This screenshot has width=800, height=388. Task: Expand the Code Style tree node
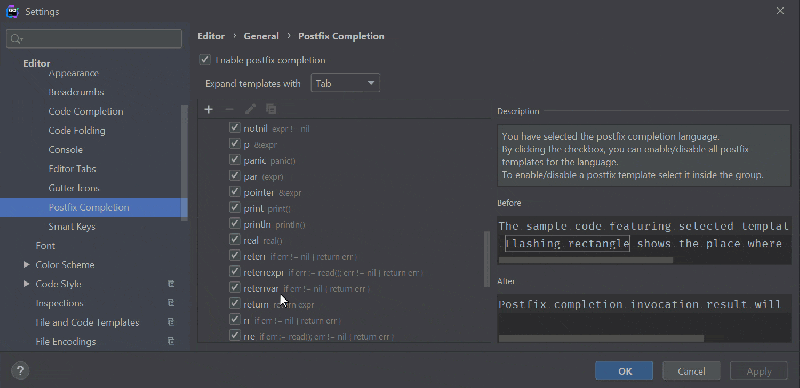27,284
